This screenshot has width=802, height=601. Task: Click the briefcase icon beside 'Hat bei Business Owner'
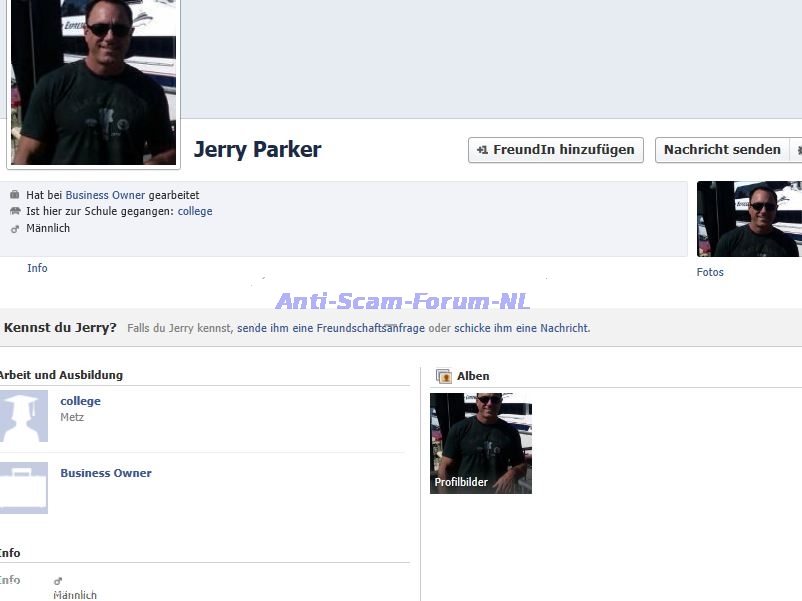[14, 195]
